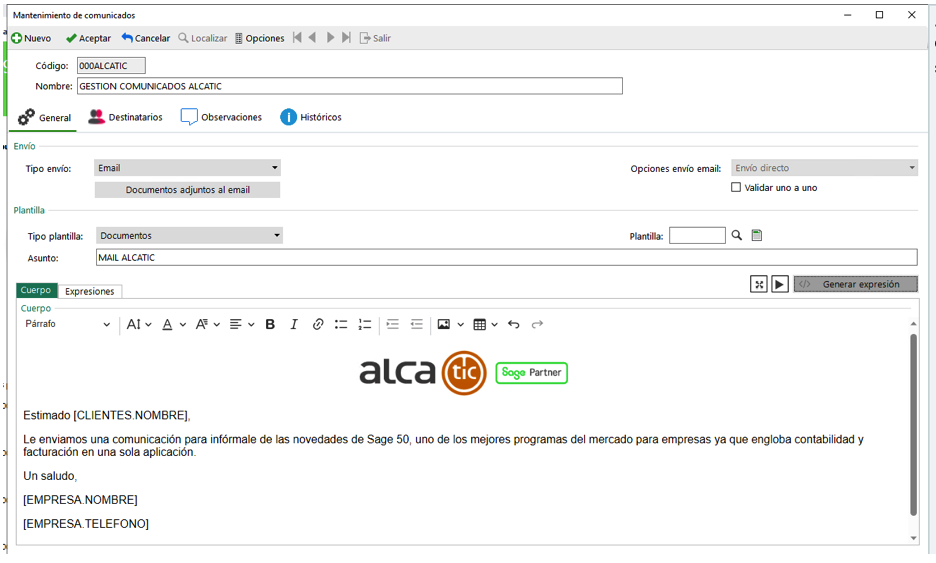Click Documentos adjuntos al email button

[187, 190]
